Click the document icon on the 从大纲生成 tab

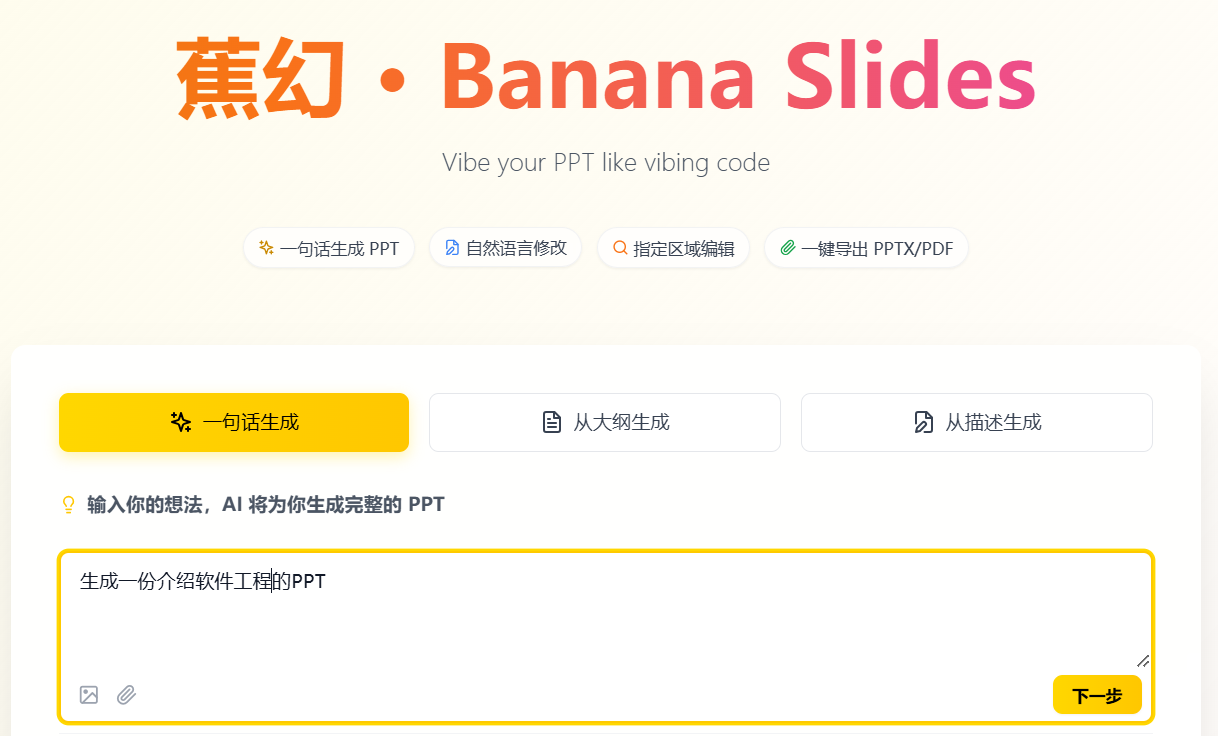551,423
